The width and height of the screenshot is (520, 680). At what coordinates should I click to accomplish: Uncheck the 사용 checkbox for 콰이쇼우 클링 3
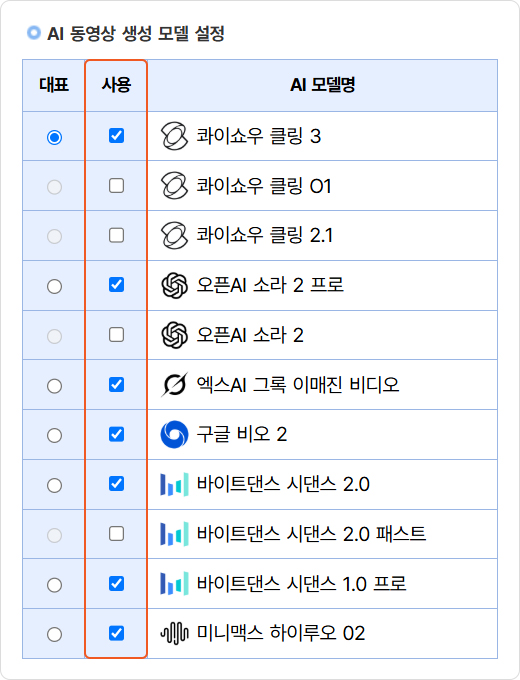(x=116, y=136)
